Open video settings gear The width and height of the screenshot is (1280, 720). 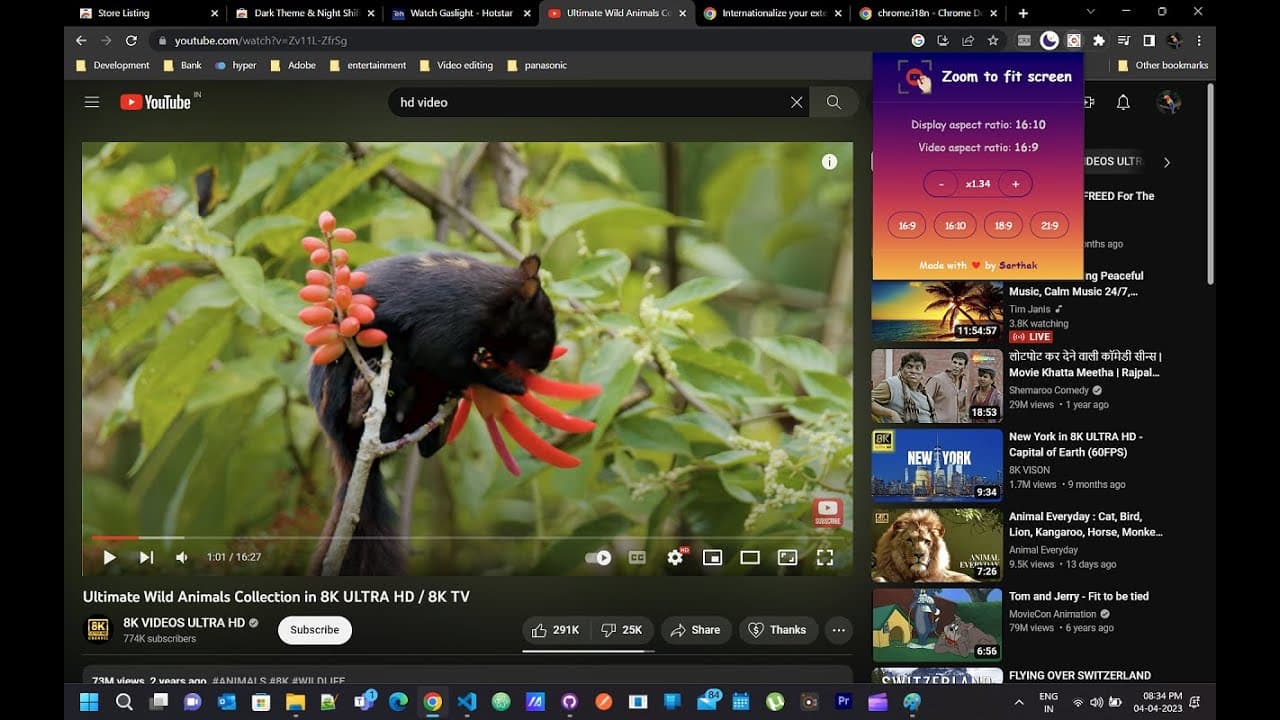tap(675, 557)
